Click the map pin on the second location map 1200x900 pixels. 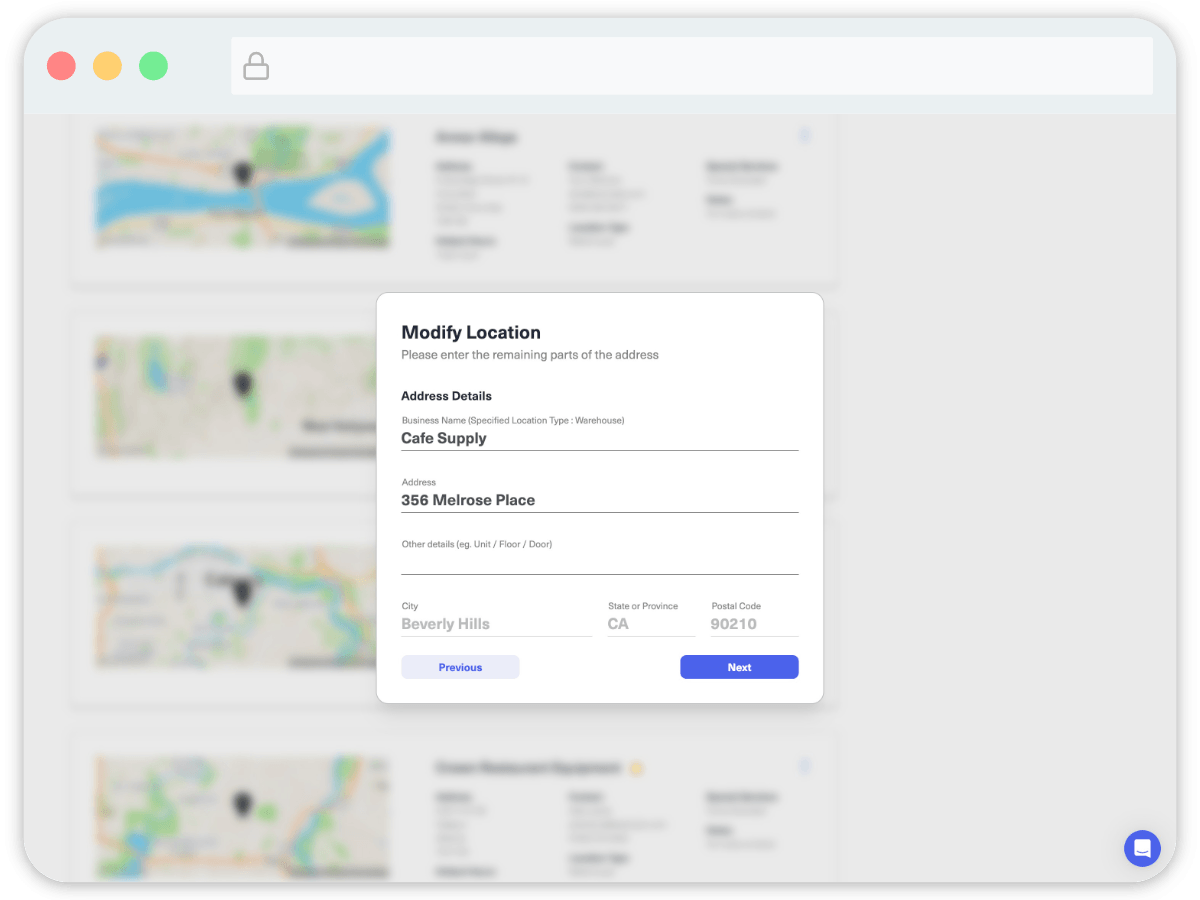pyautogui.click(x=242, y=383)
